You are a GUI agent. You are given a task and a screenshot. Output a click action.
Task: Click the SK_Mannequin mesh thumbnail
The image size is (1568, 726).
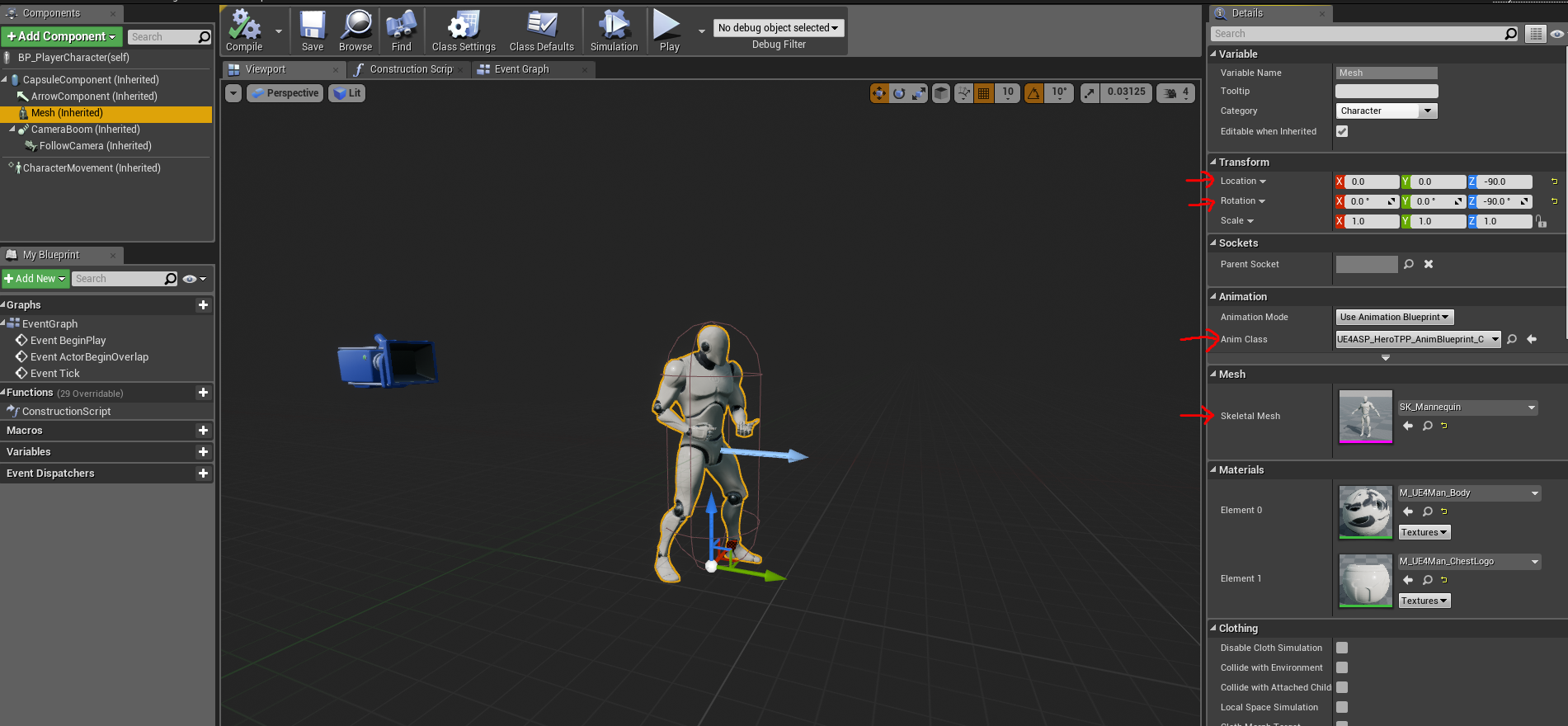[1365, 417]
